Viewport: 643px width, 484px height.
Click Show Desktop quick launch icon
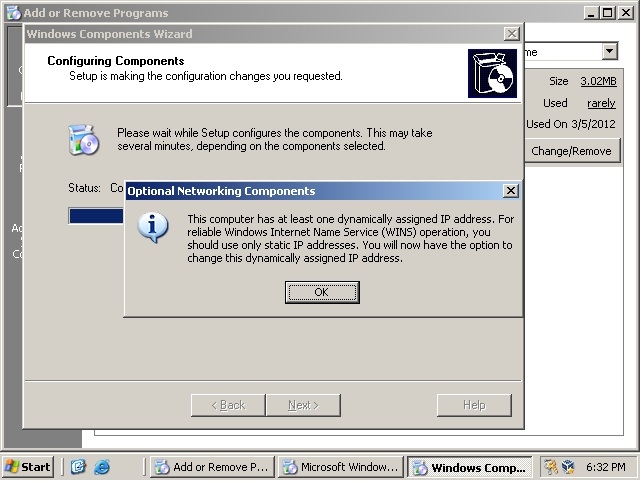click(78, 467)
